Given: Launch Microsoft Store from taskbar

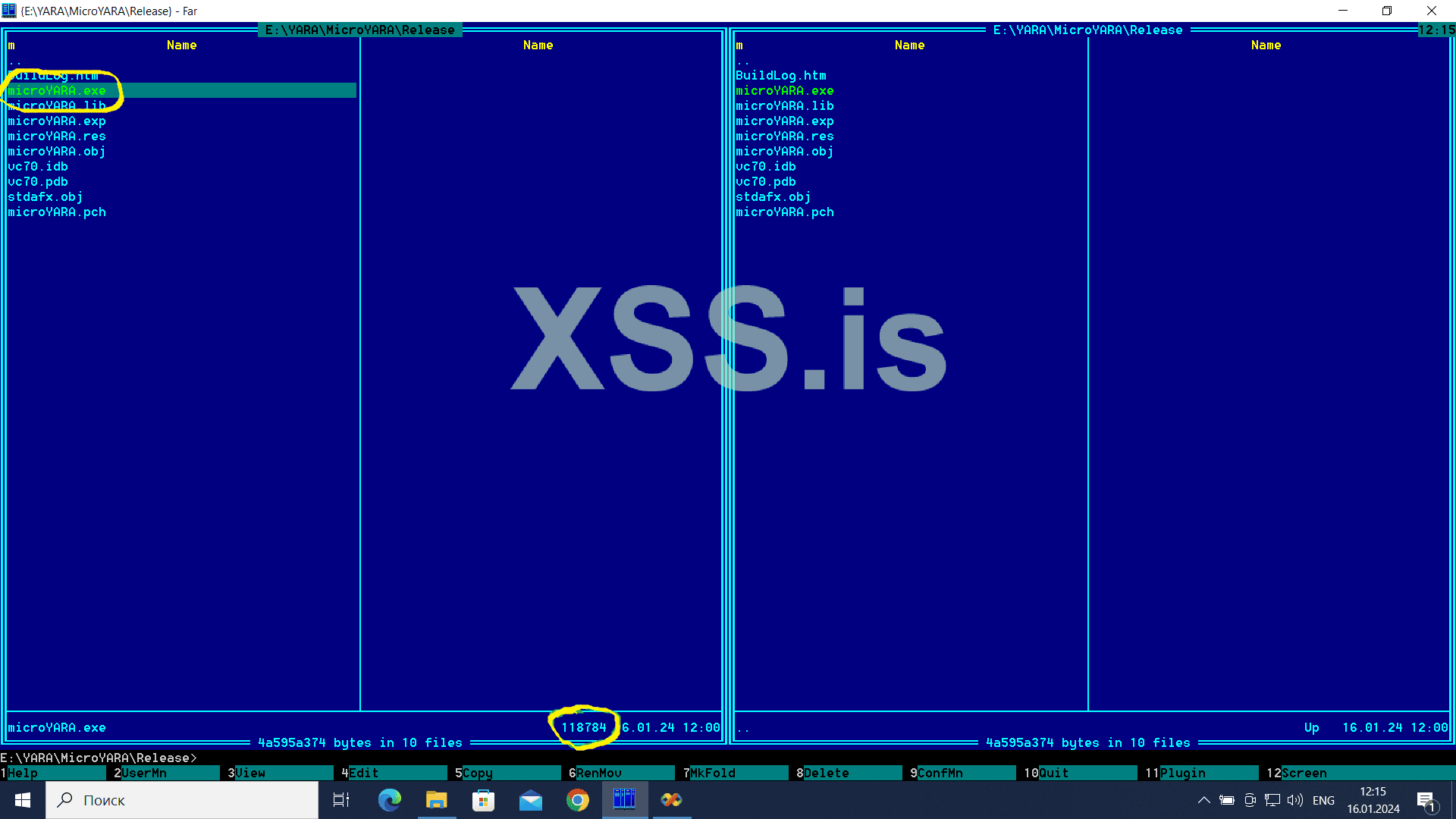Looking at the screenshot, I should tap(483, 800).
